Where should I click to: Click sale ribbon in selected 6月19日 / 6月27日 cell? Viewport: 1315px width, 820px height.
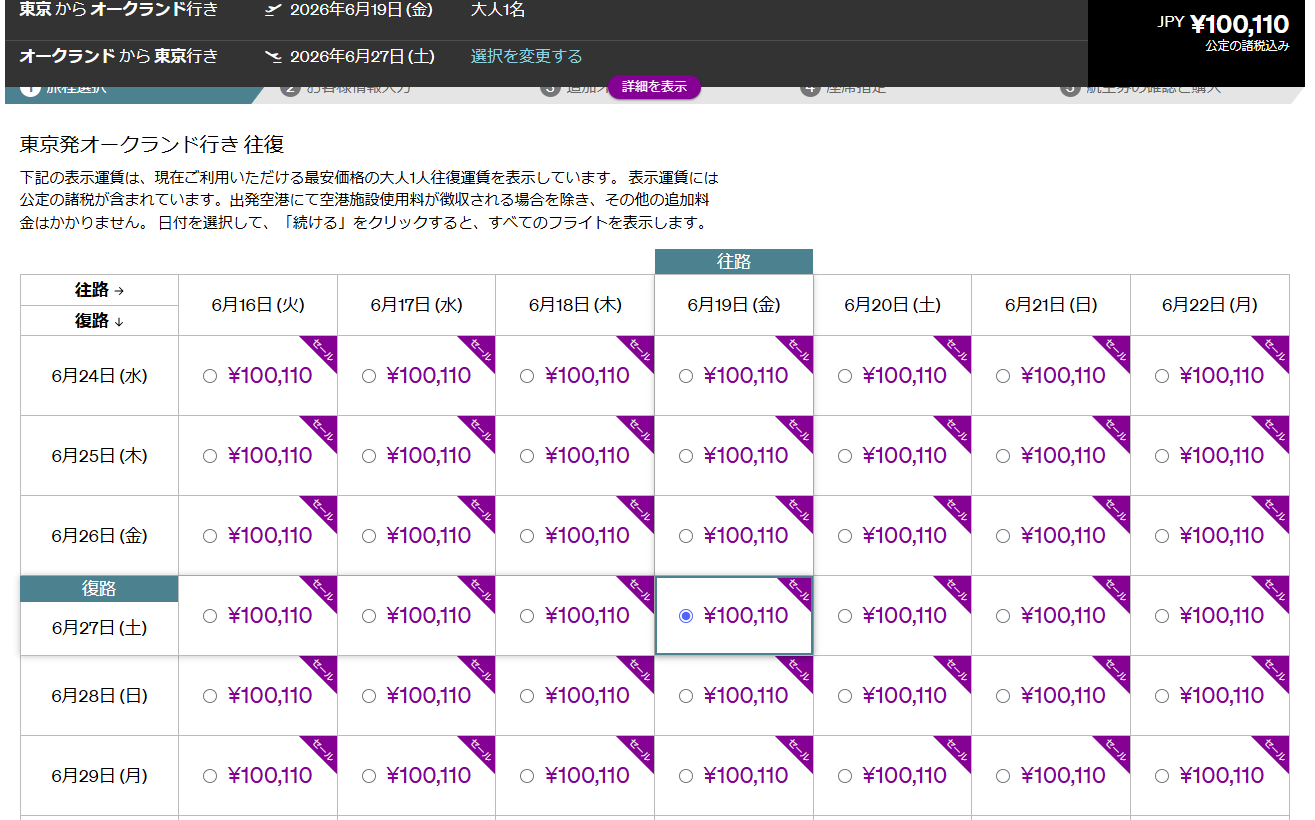(797, 592)
